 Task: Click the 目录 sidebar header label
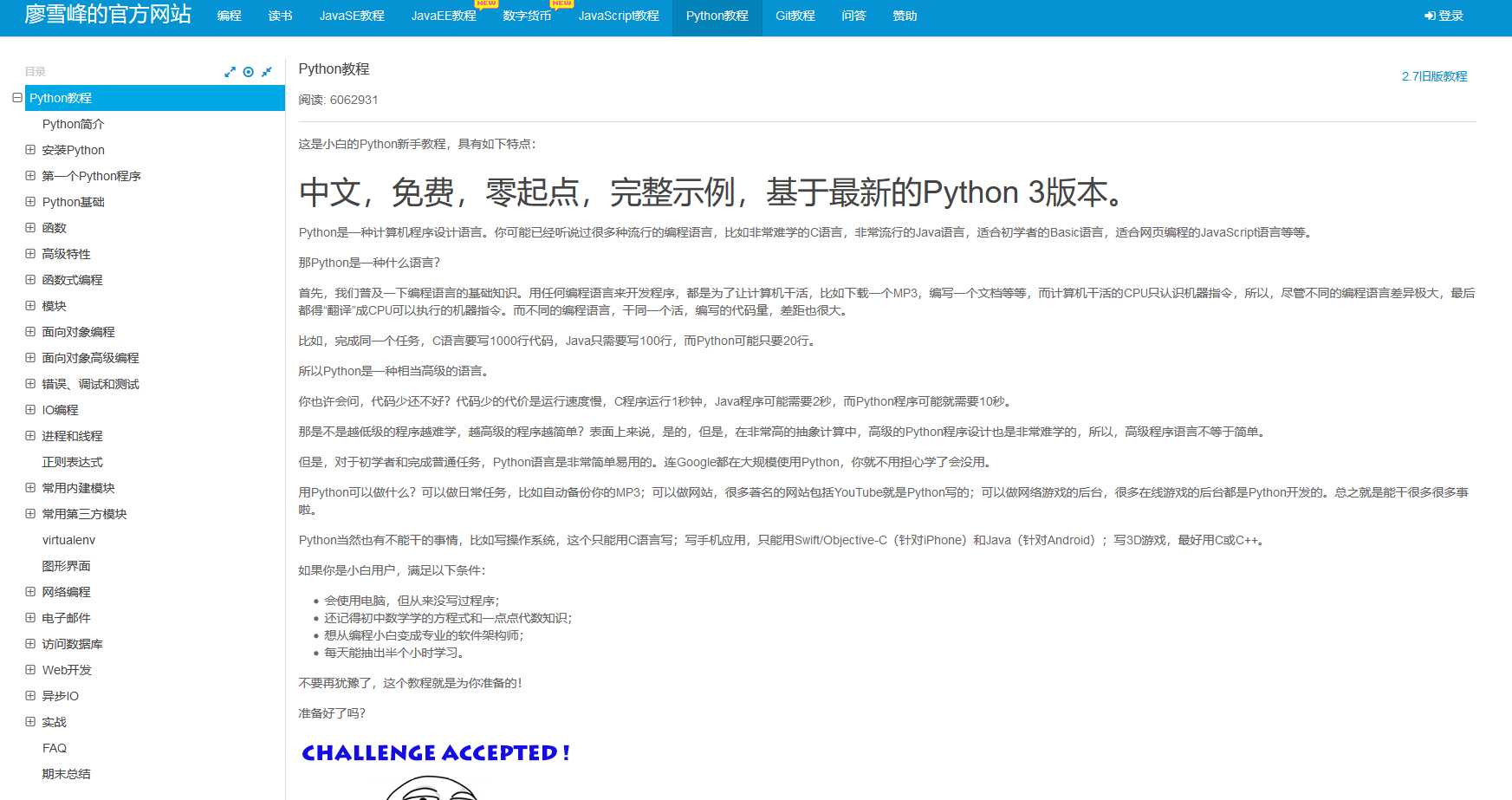[36, 72]
